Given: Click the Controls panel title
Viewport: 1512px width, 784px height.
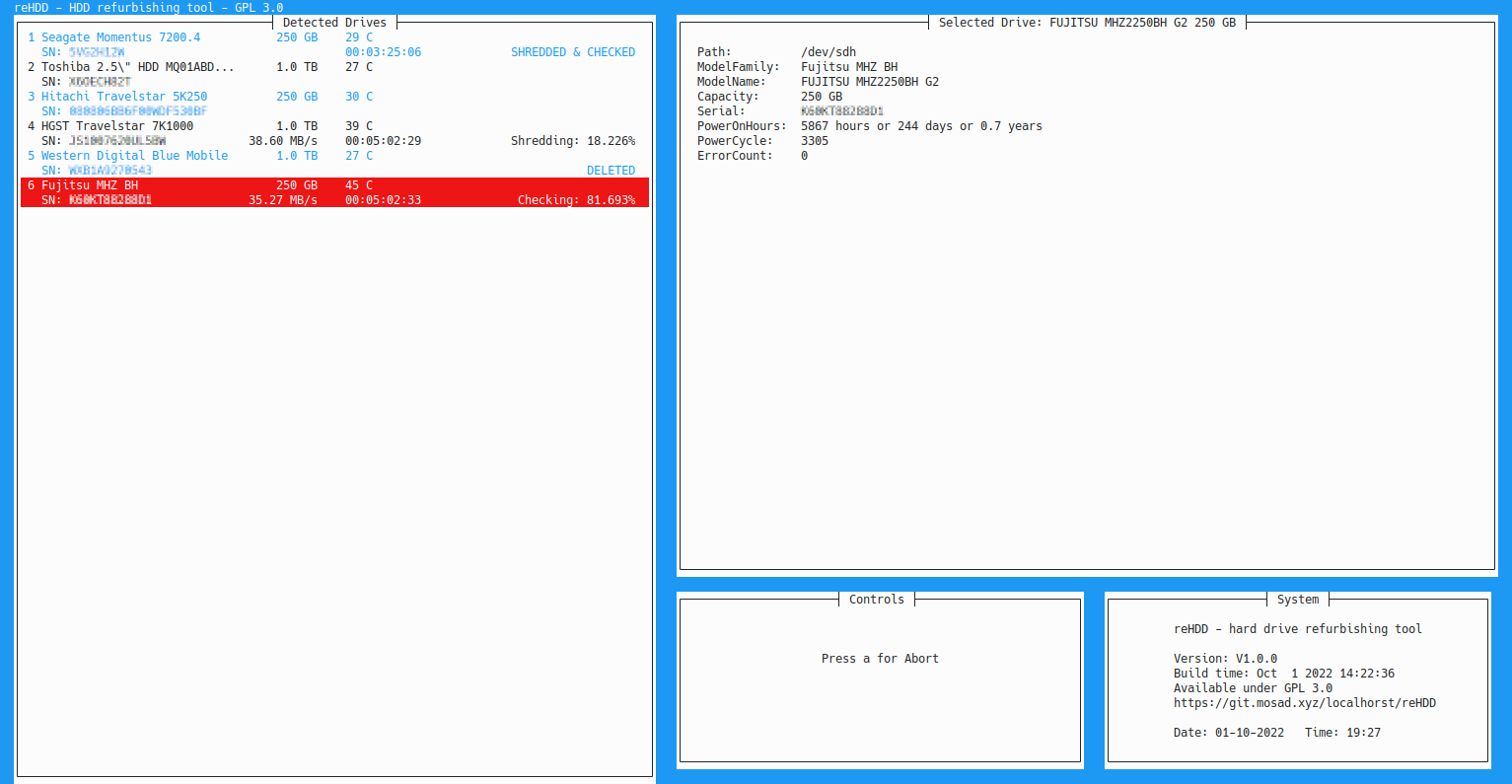Looking at the screenshot, I should point(876,600).
